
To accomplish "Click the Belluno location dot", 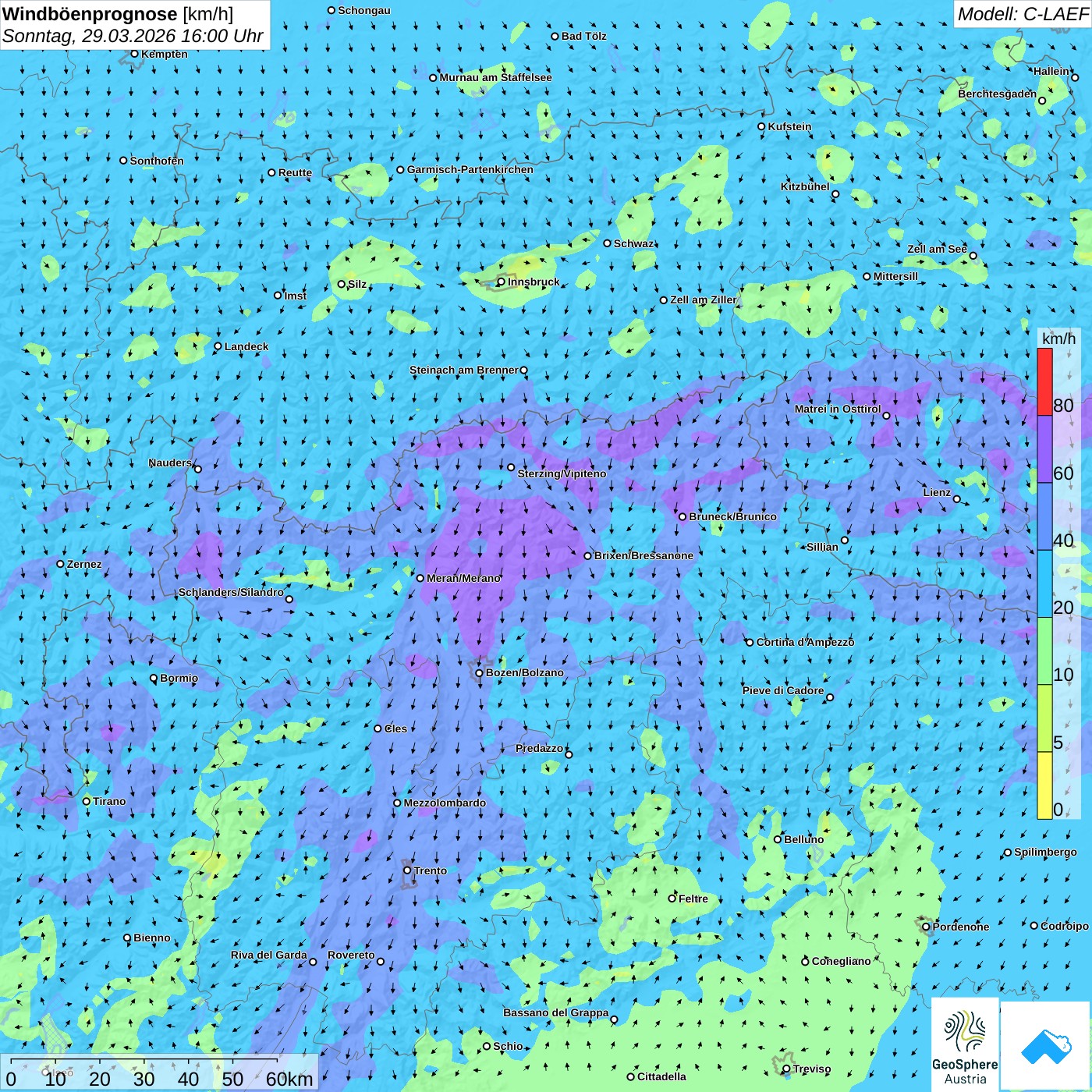I will tap(778, 839).
